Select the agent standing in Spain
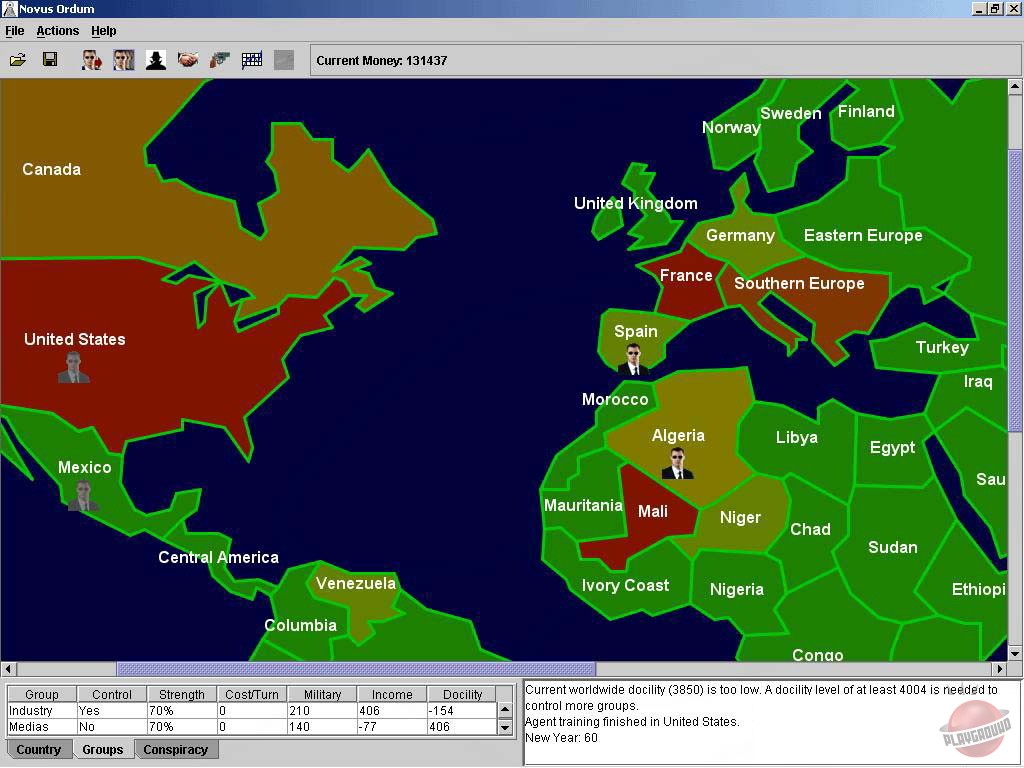 (x=633, y=359)
